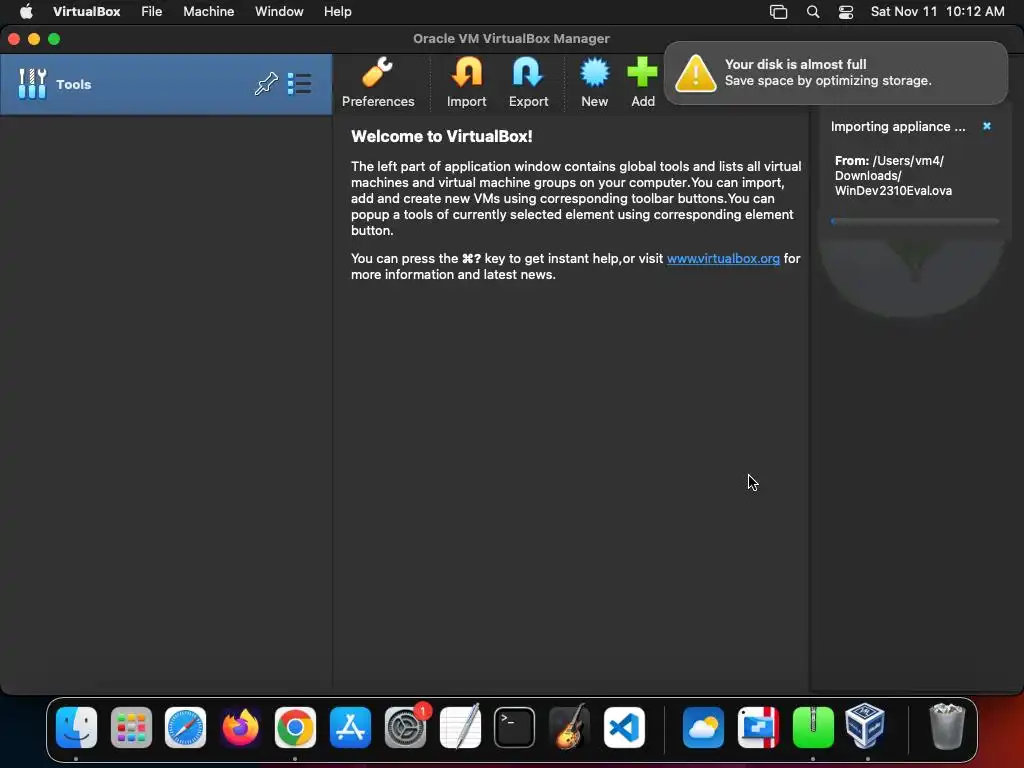Open the Tools list menu icon

click(x=299, y=84)
